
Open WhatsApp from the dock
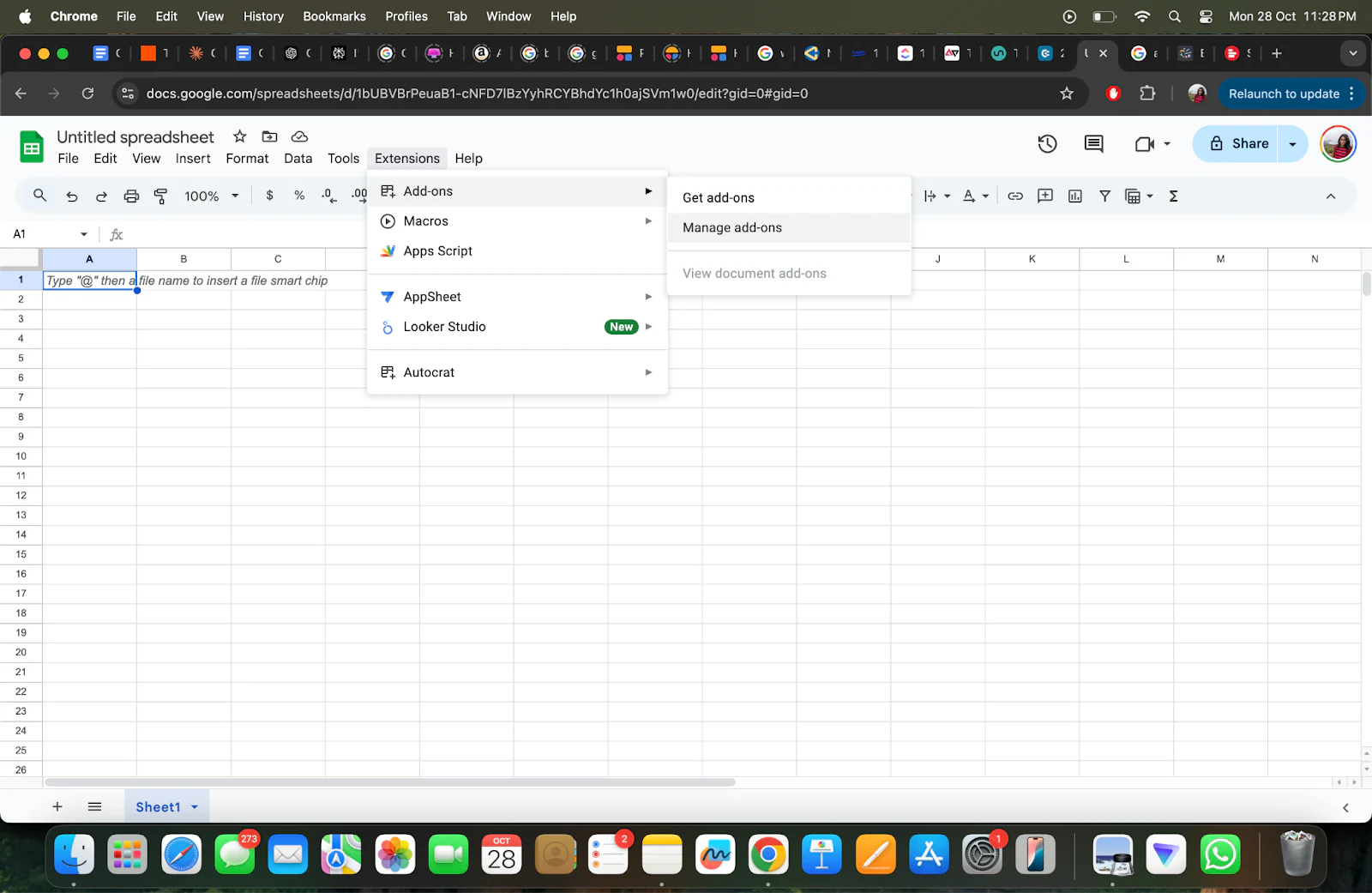(x=1219, y=854)
